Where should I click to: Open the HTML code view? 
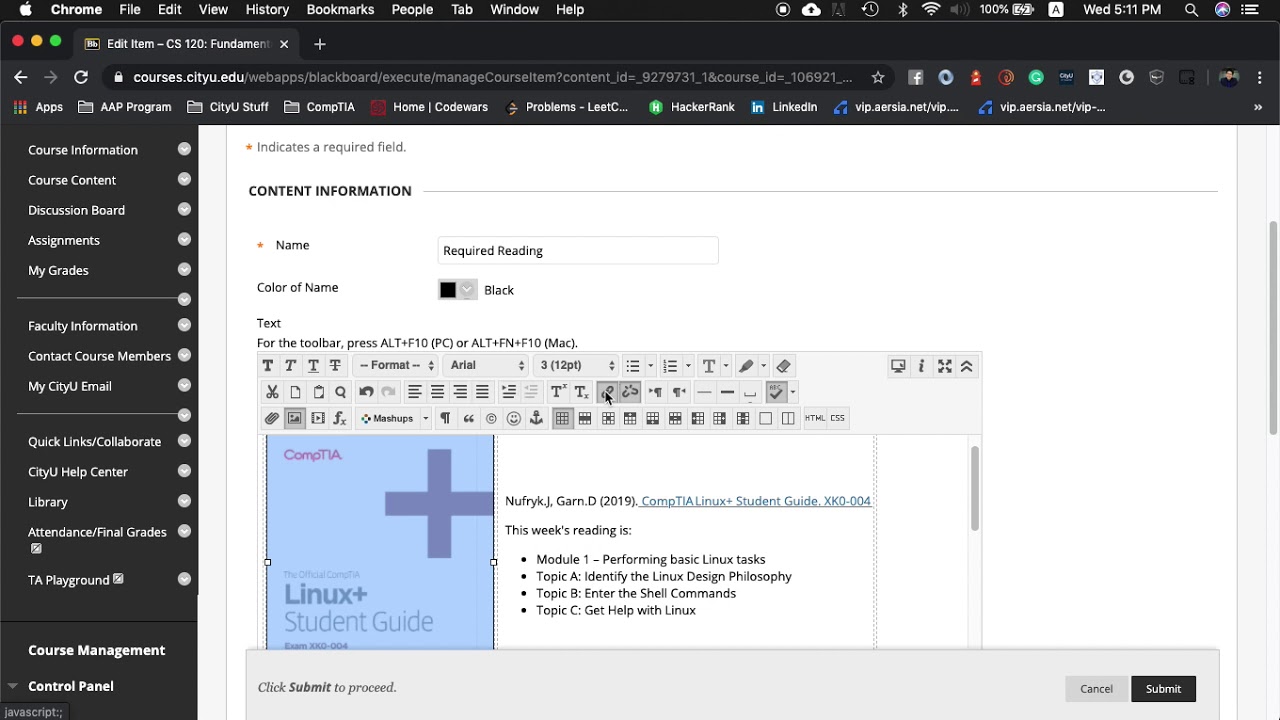click(815, 418)
